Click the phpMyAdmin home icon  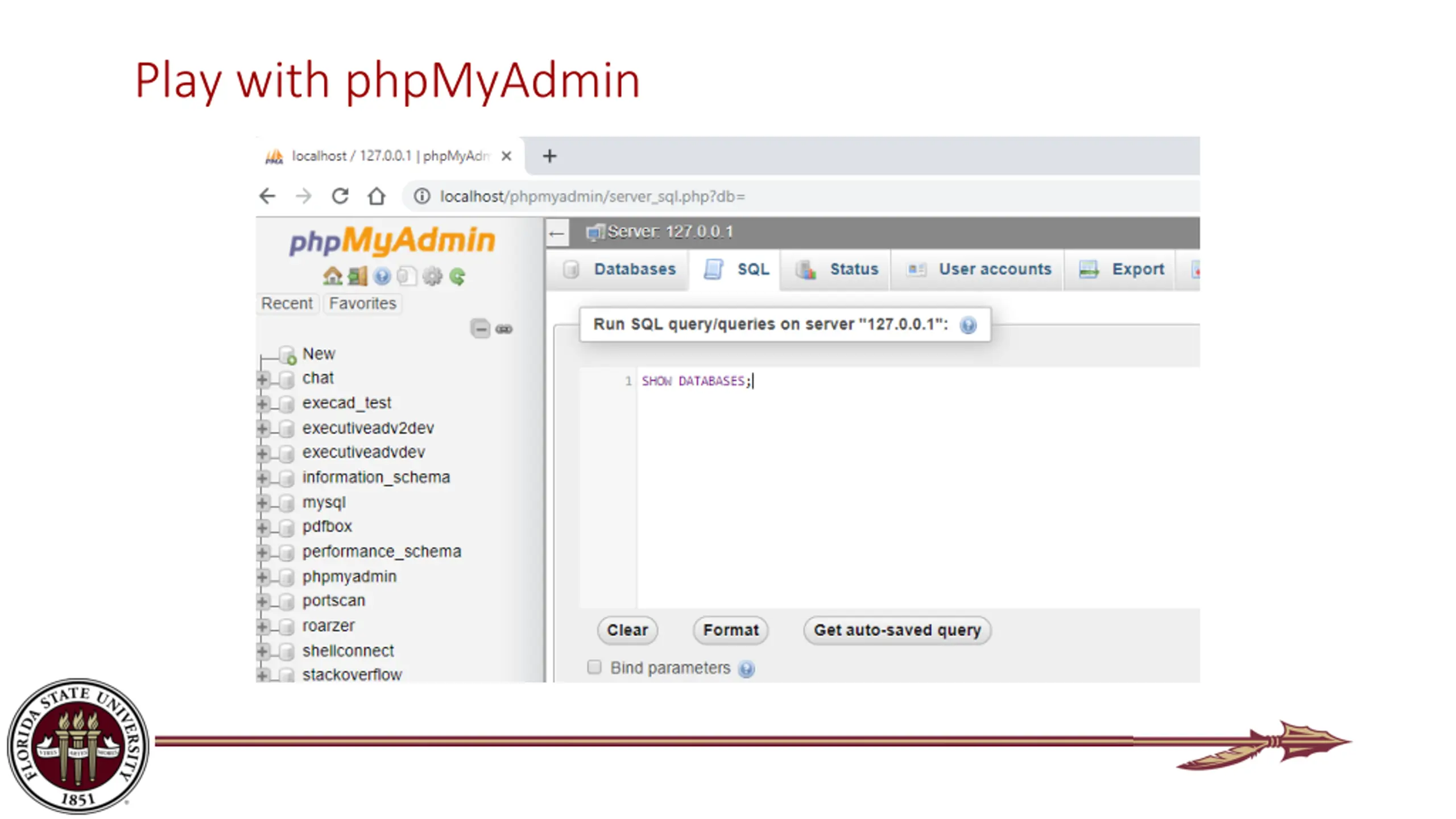pos(332,276)
